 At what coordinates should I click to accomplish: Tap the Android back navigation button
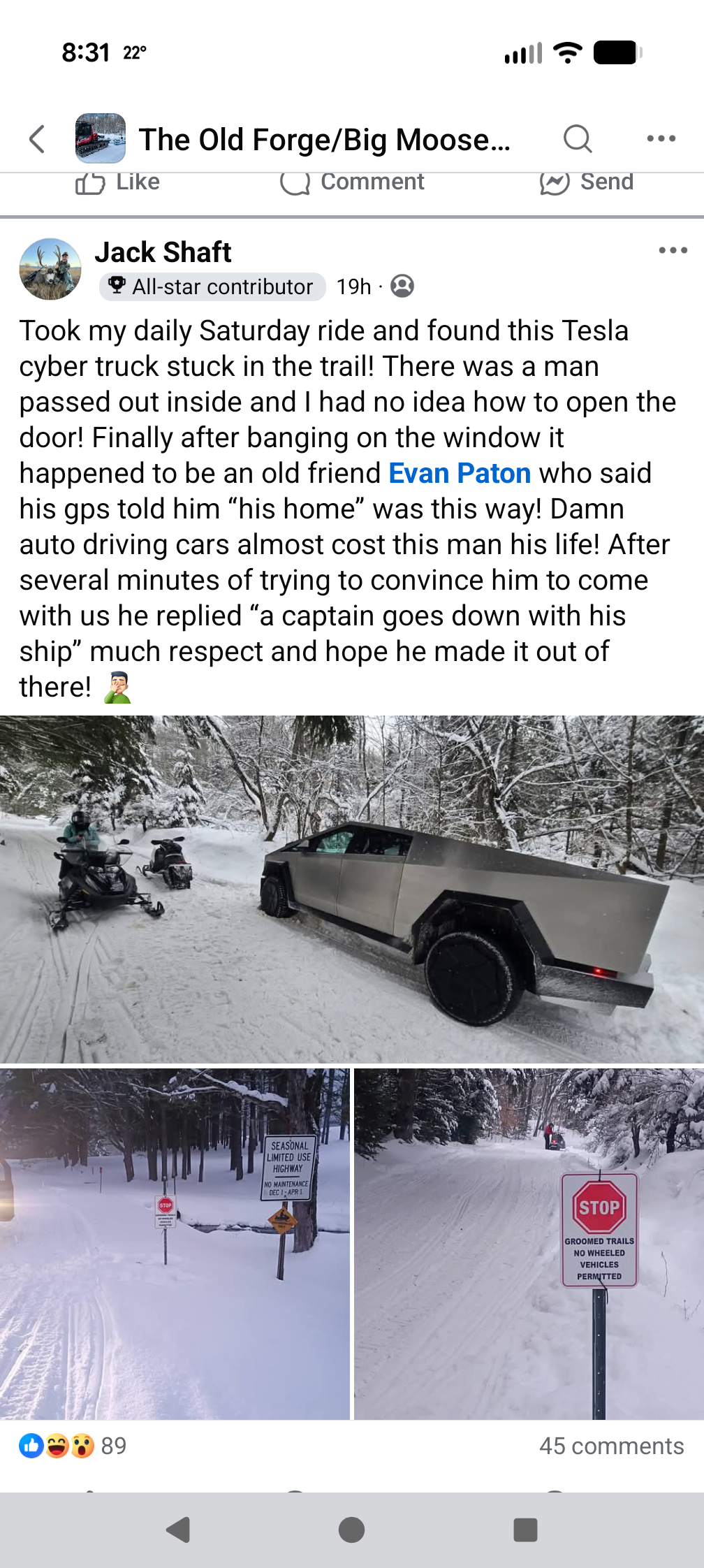[x=179, y=1530]
